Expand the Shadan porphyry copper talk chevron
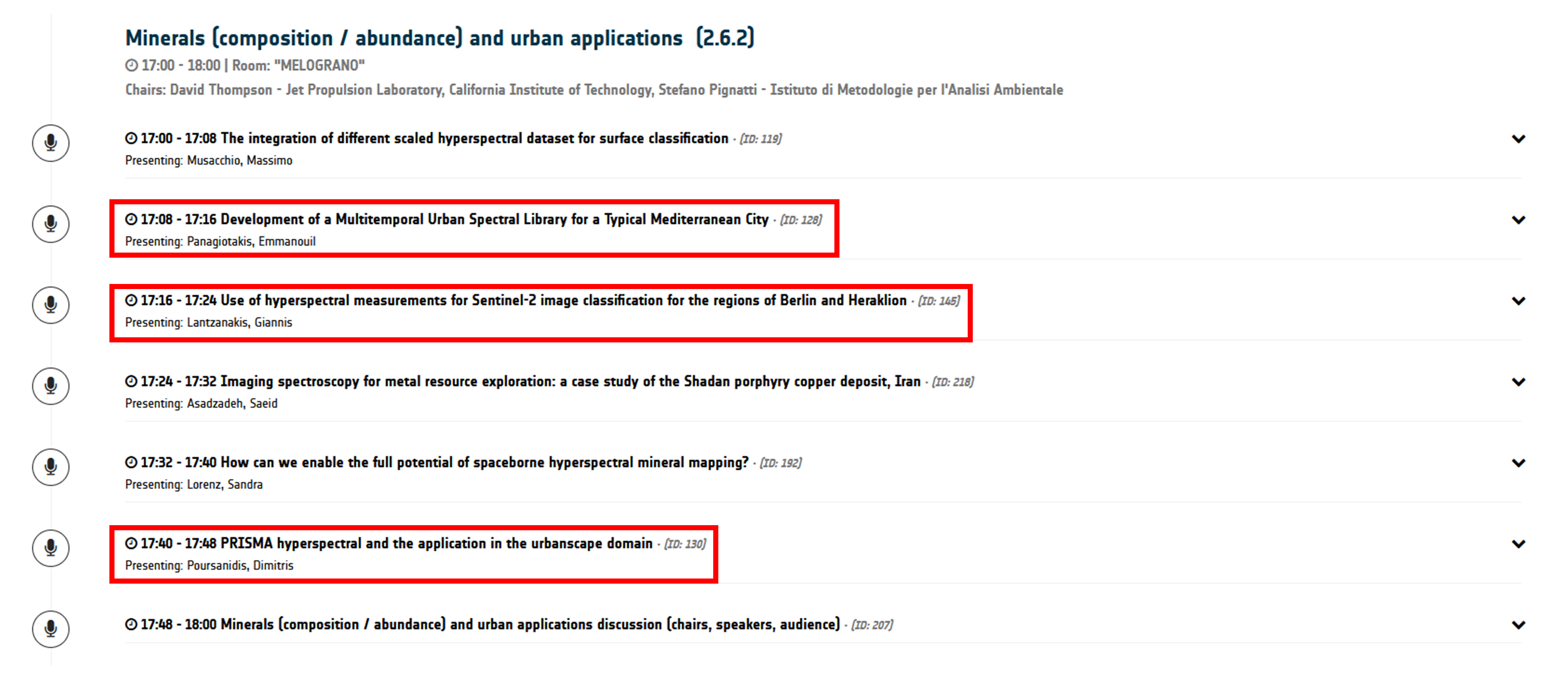1568x675 pixels. 1518,382
